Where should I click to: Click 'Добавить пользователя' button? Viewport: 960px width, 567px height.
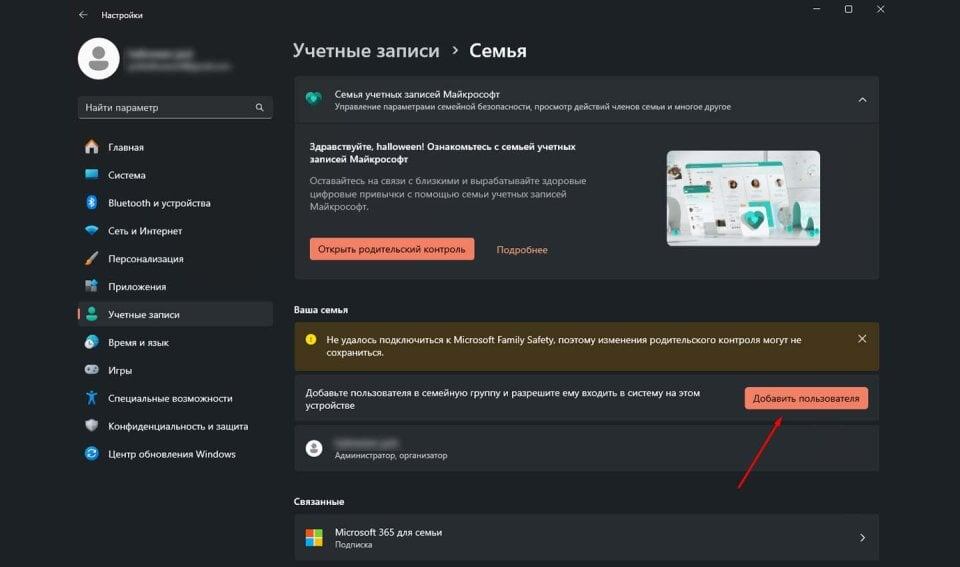click(x=806, y=398)
